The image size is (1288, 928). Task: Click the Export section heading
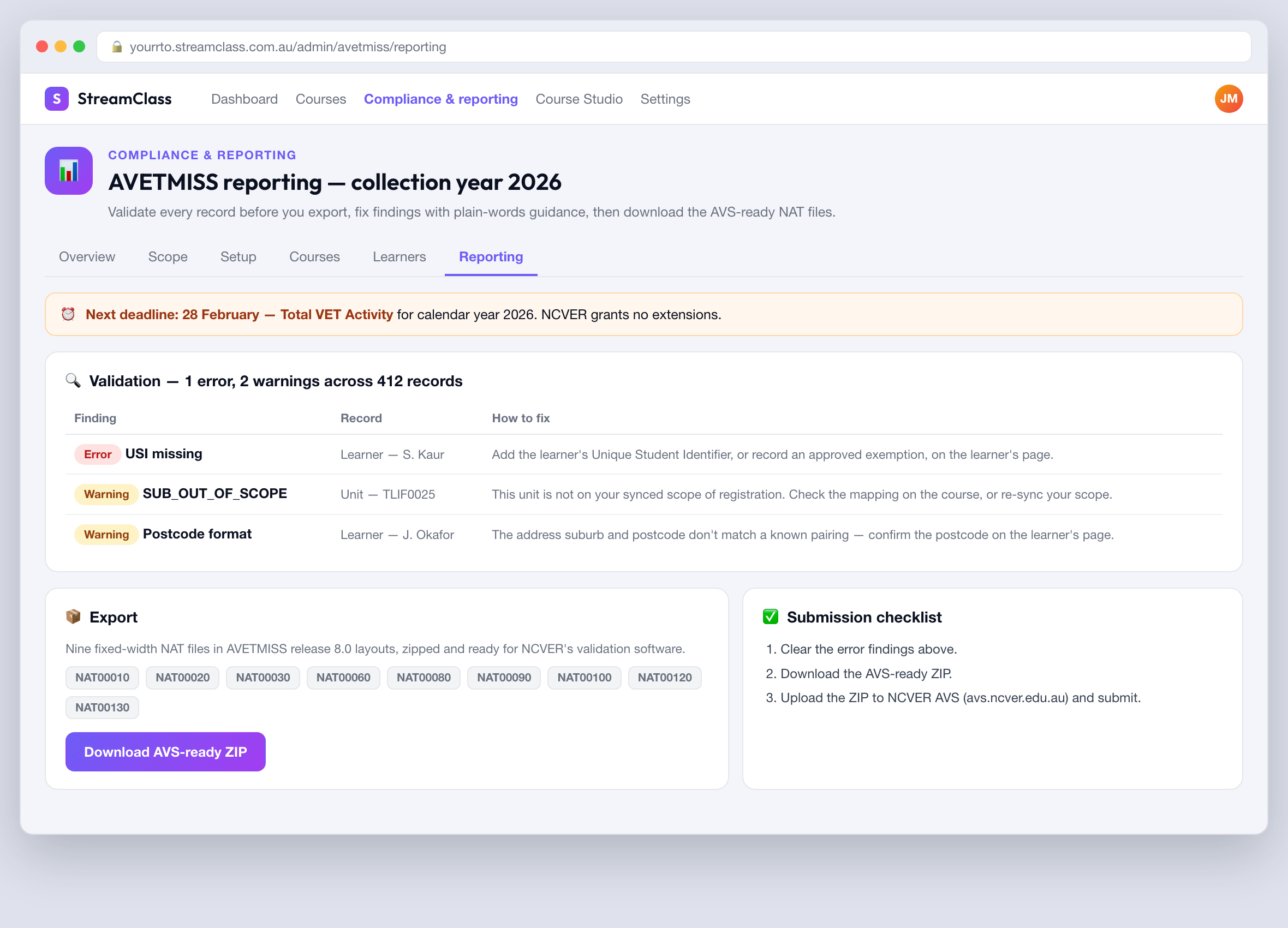(x=113, y=616)
